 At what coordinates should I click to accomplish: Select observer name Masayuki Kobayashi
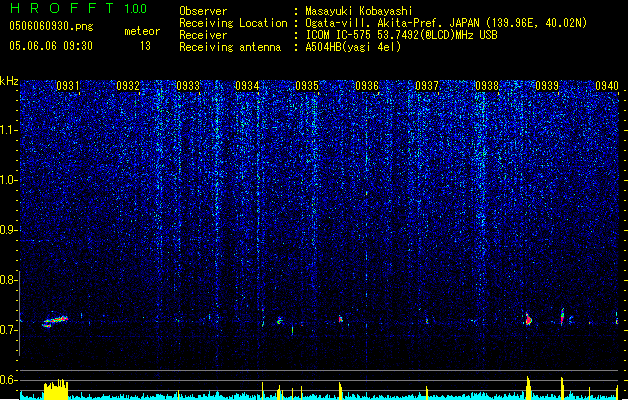click(359, 11)
